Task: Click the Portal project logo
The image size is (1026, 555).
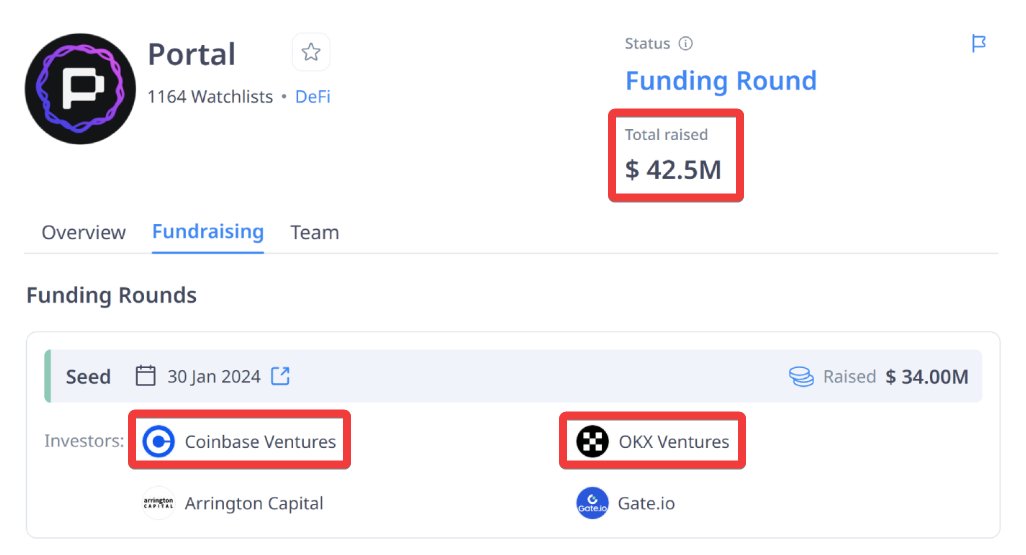Action: click(x=80, y=88)
